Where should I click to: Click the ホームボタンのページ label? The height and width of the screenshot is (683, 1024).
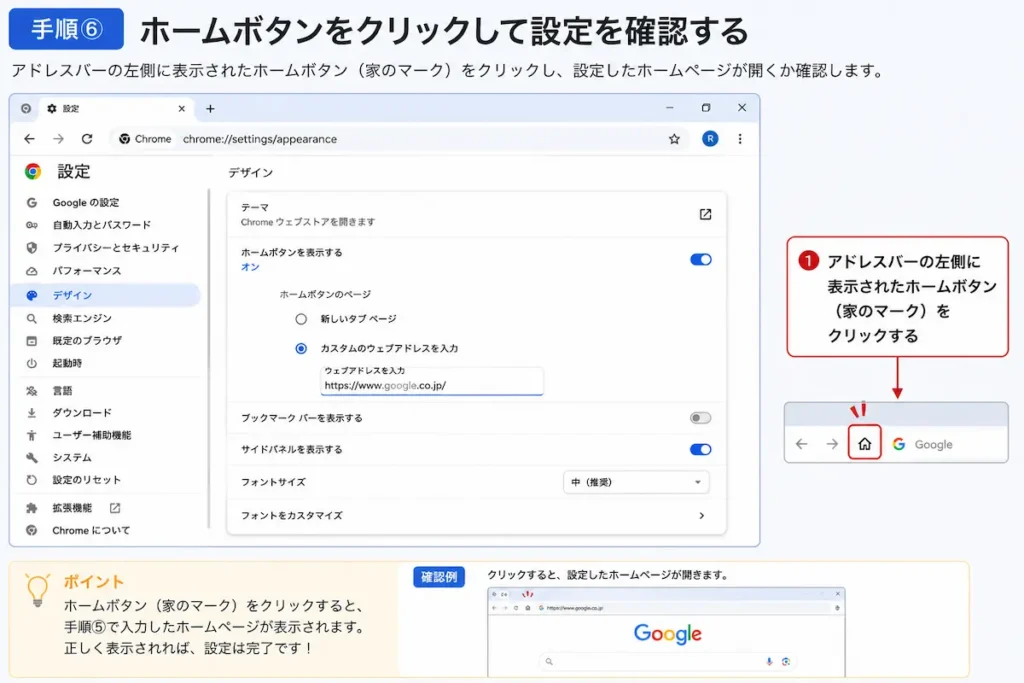coord(325,294)
